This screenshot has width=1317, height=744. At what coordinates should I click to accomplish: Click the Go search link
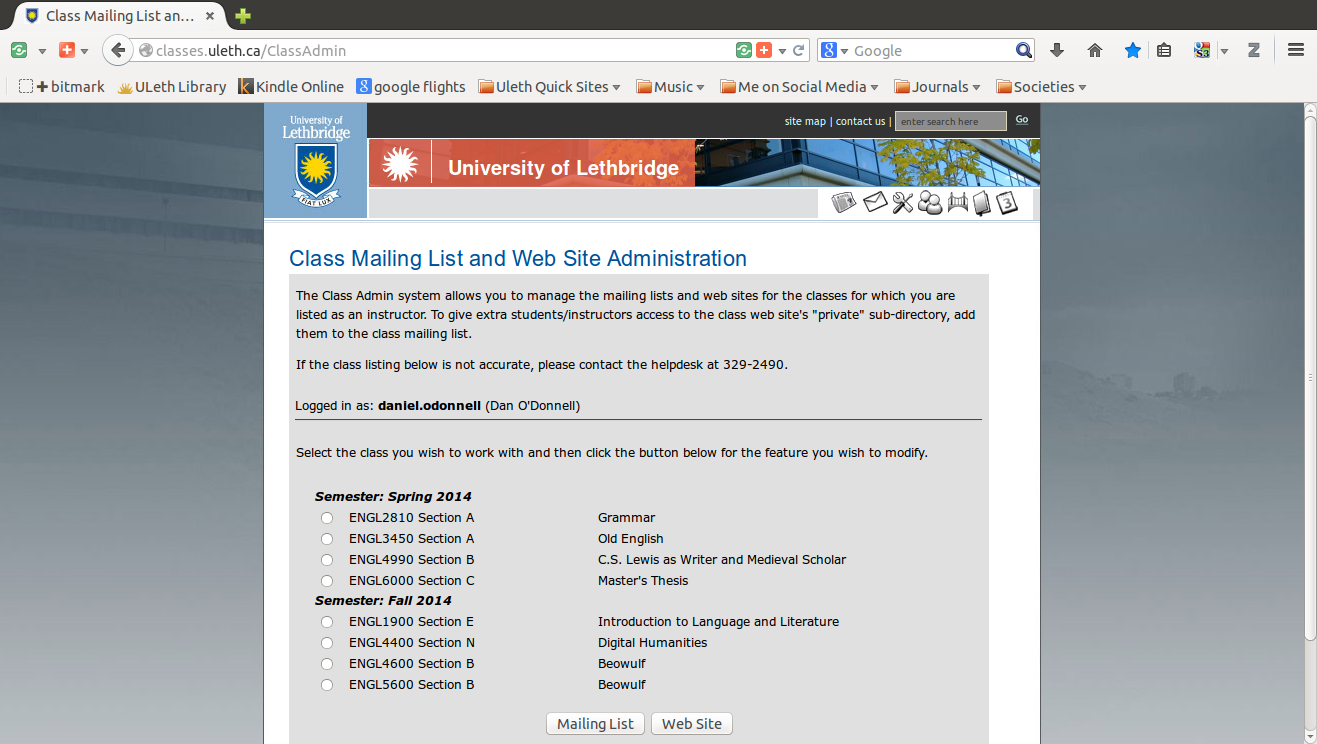[1022, 120]
